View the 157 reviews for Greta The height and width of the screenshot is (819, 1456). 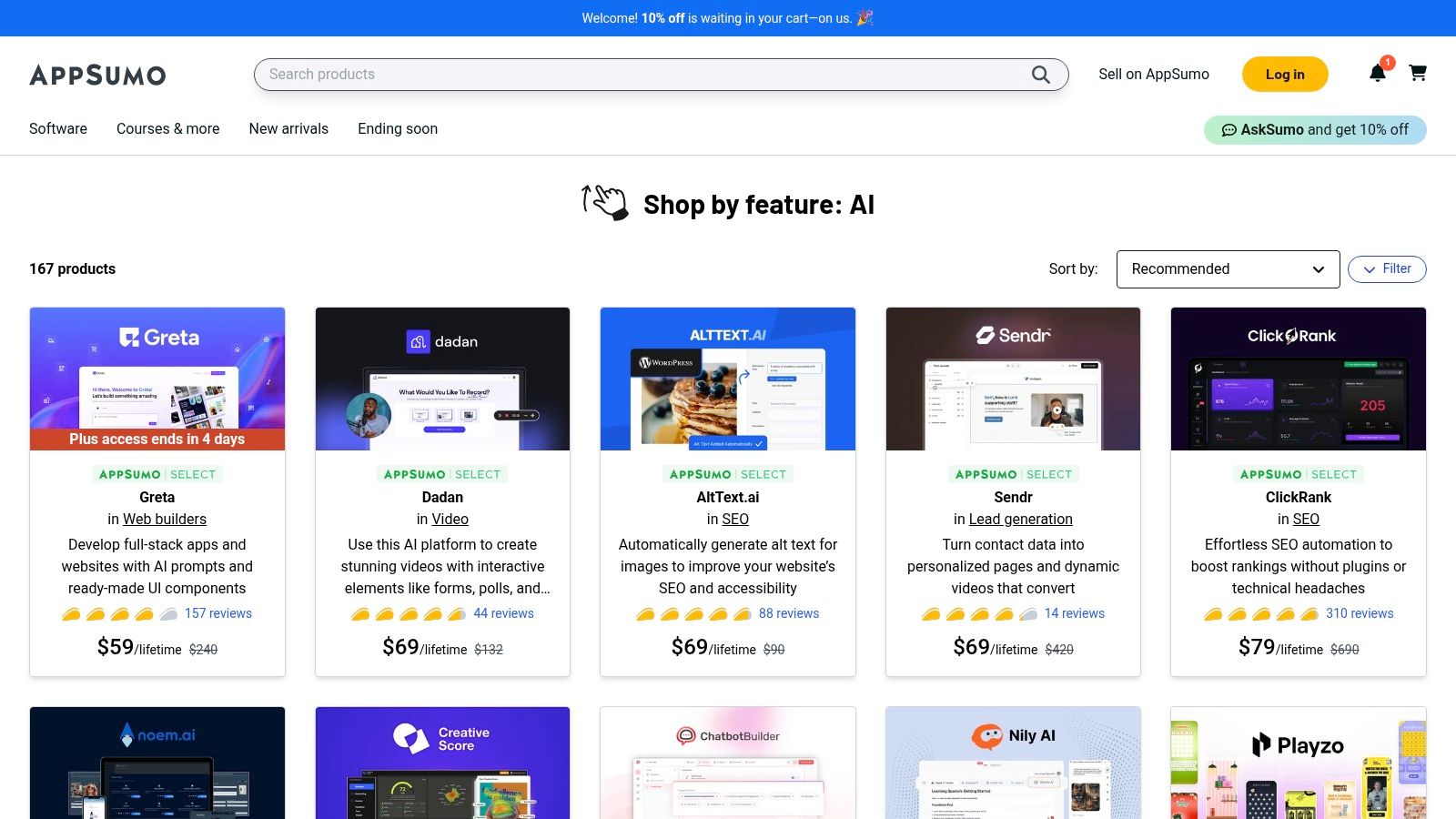click(x=217, y=613)
